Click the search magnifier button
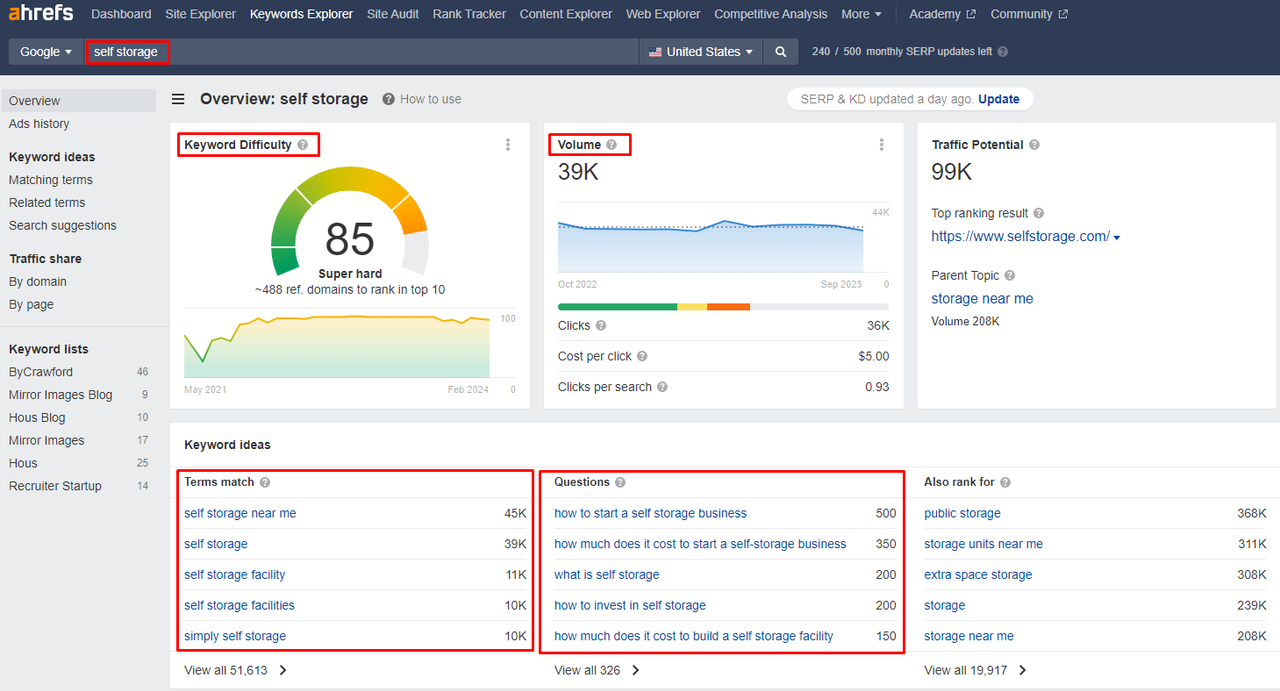Image resolution: width=1280 pixels, height=691 pixels. pos(781,52)
